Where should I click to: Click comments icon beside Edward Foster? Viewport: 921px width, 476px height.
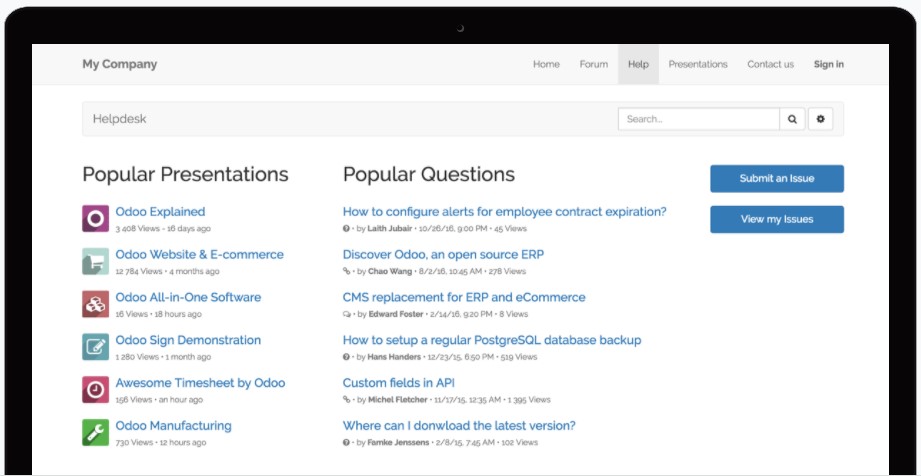[x=347, y=314]
